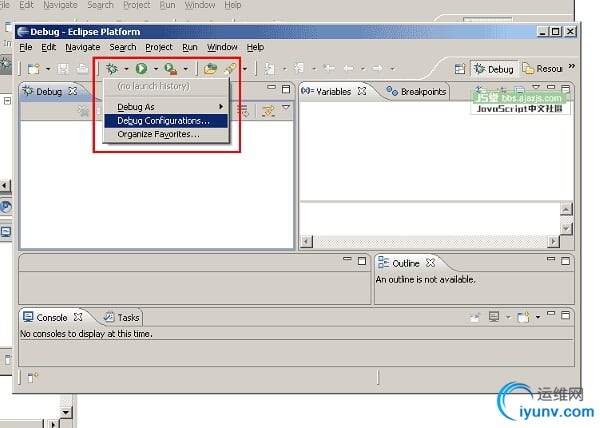
Task: Minimize the Outline view panel
Action: (551, 259)
